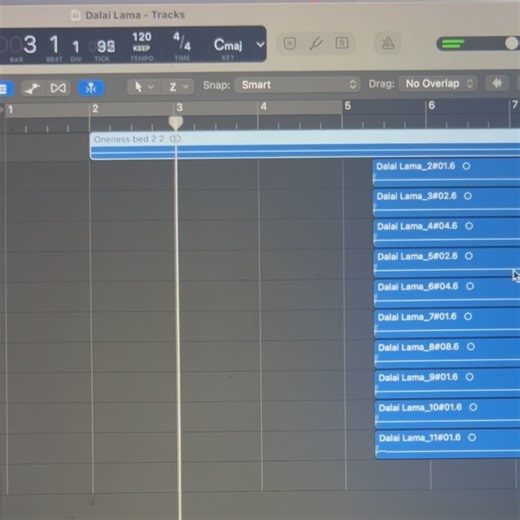This screenshot has height=520, width=520.
Task: Click the loop icon on Dalai Lama_2#01.6
Action: click(x=466, y=166)
